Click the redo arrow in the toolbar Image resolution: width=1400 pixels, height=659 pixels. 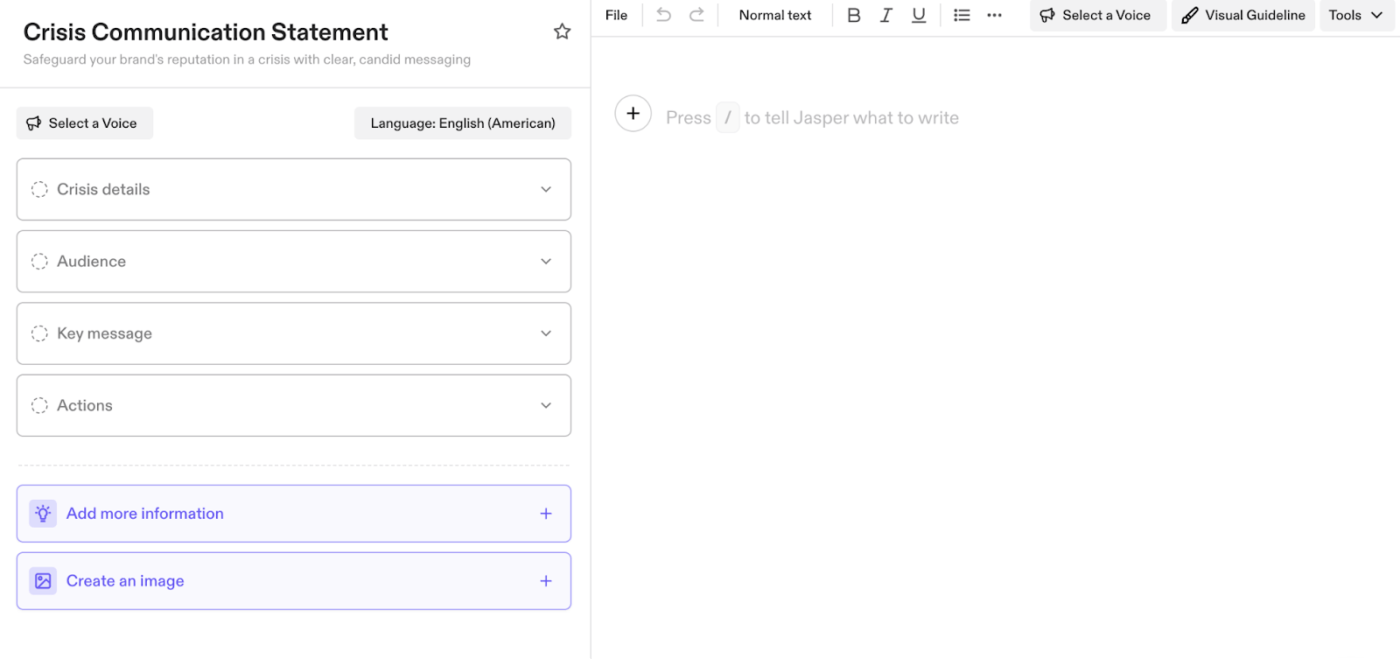(697, 15)
